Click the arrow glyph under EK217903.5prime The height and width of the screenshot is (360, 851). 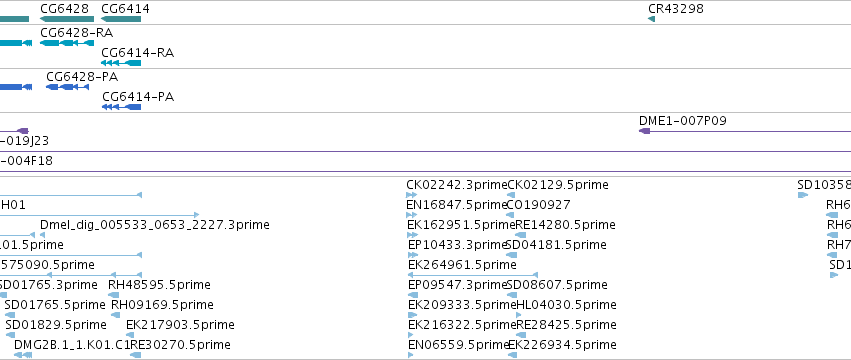coord(130,335)
